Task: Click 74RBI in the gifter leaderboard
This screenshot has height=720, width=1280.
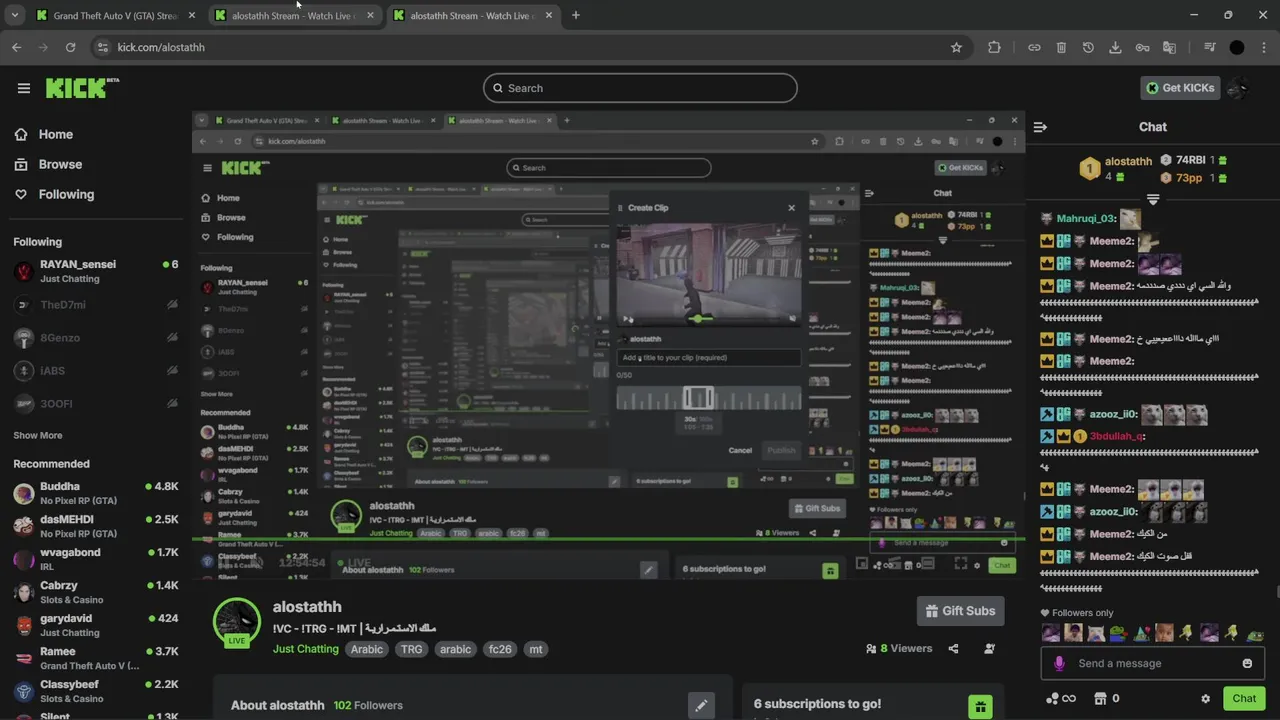Action: [x=1190, y=160]
